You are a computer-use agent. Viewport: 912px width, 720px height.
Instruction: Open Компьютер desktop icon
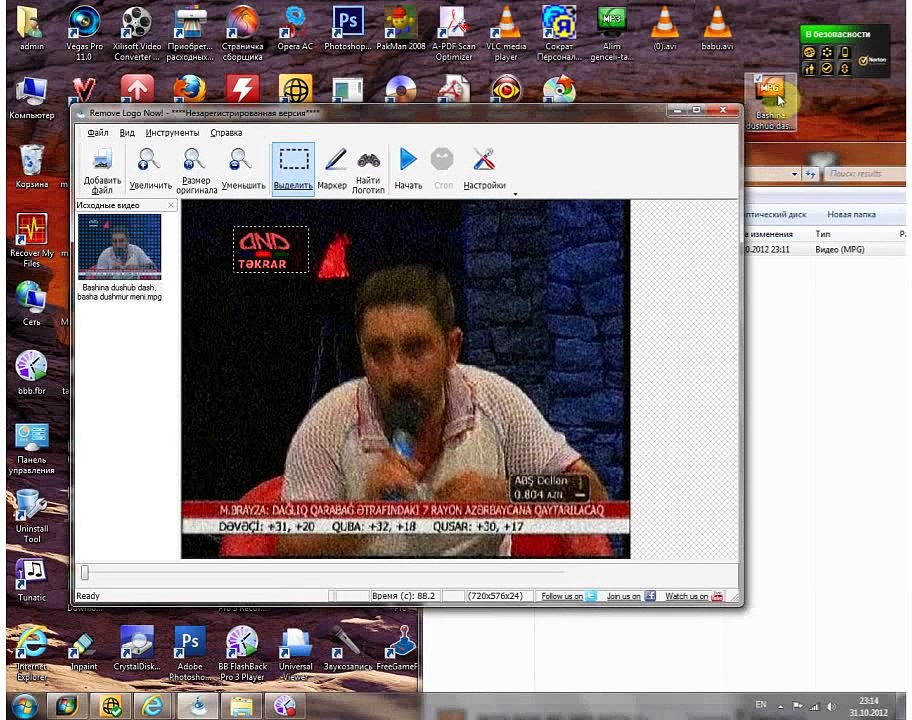tap(31, 98)
